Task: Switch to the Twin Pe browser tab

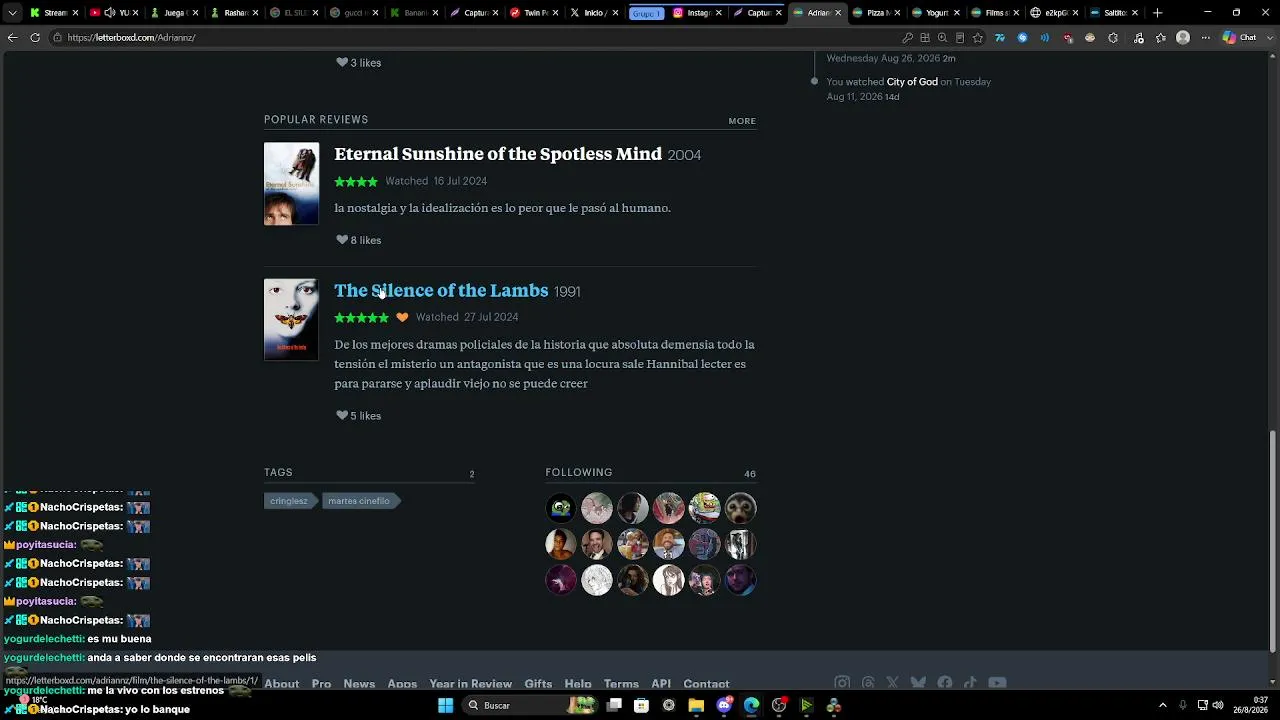Action: (x=535, y=13)
